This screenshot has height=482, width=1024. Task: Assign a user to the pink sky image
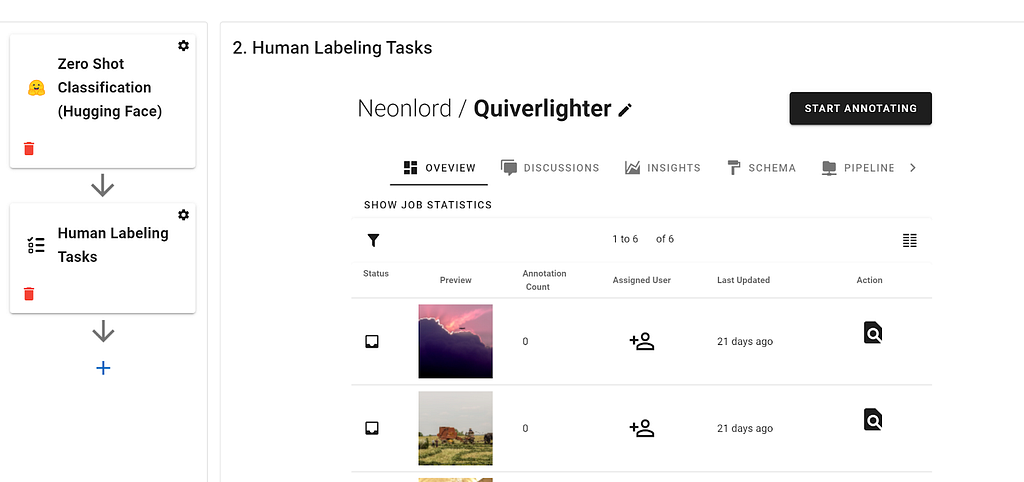[x=642, y=342]
